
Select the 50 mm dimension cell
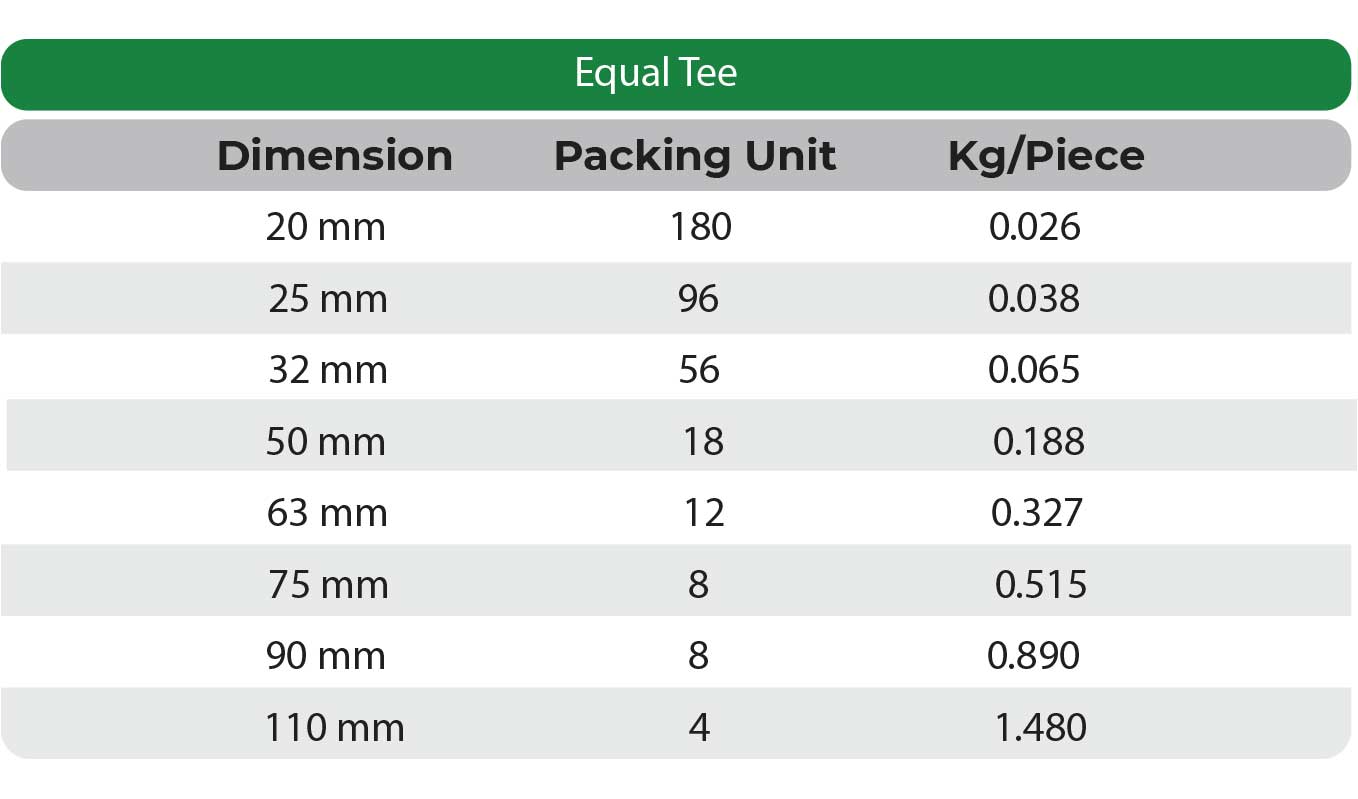pyautogui.click(x=326, y=442)
